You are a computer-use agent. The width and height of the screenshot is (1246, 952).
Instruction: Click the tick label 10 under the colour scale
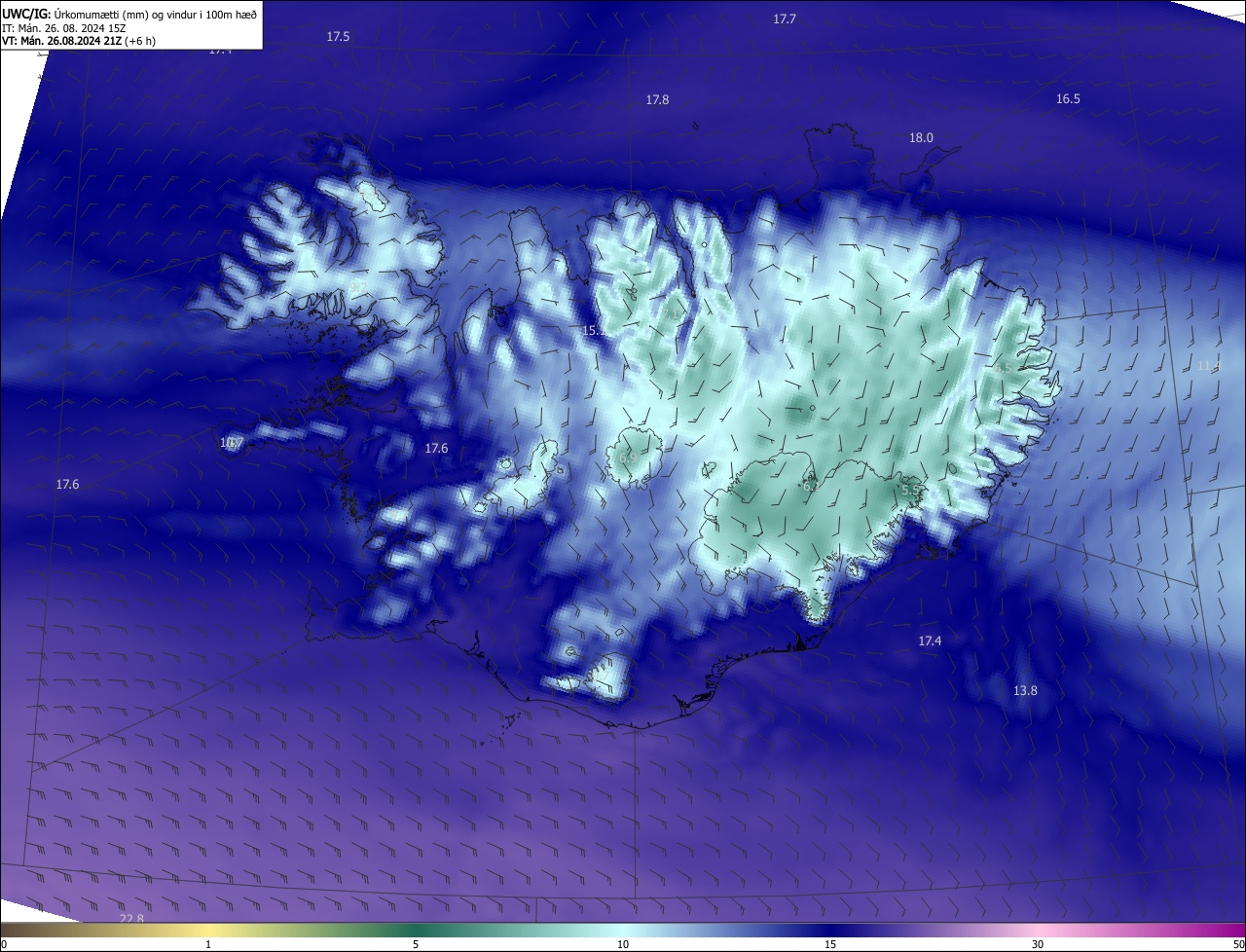click(623, 944)
